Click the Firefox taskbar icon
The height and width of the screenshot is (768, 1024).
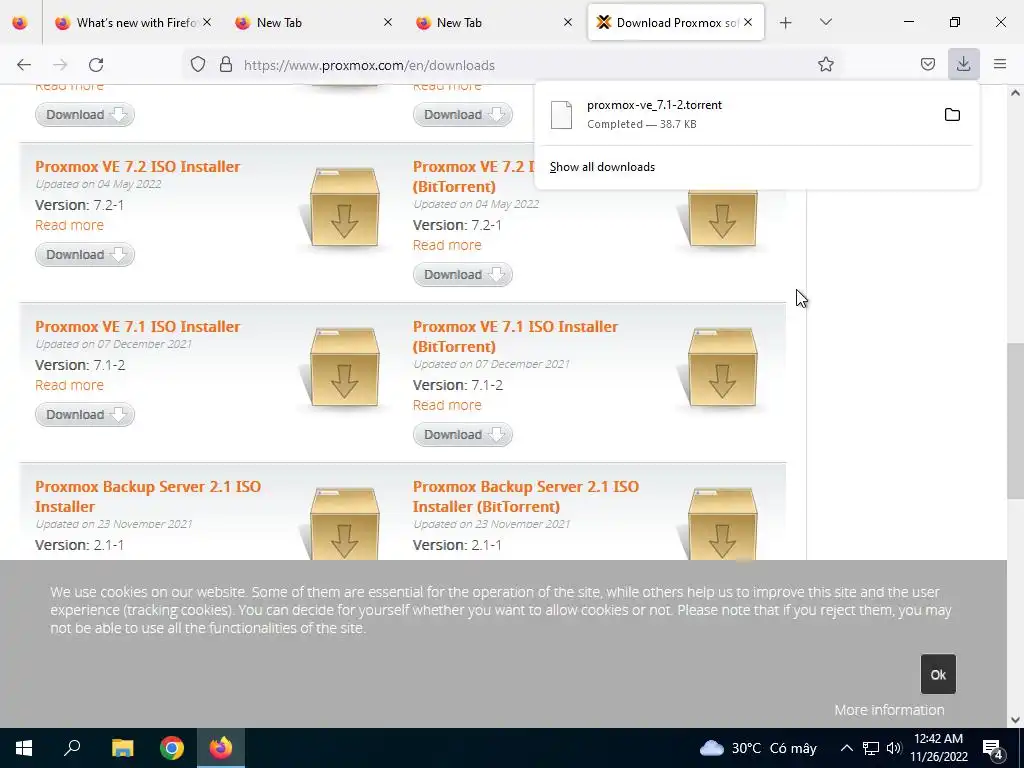click(x=221, y=748)
